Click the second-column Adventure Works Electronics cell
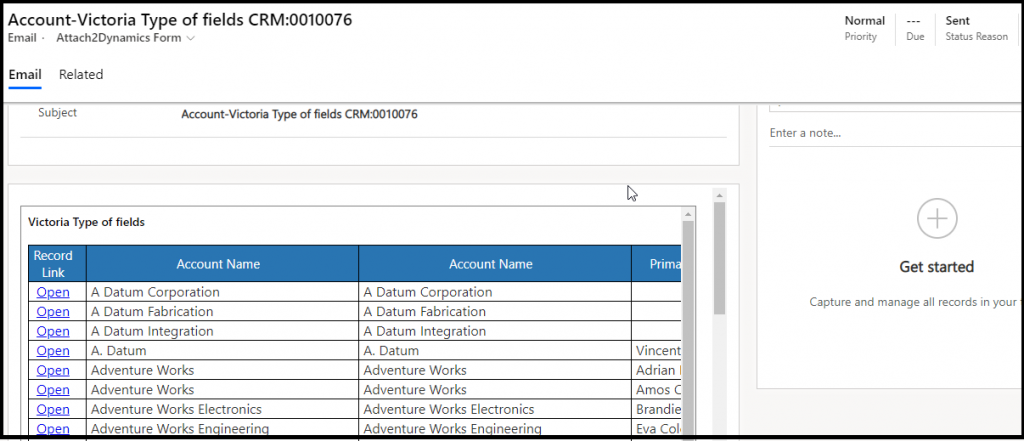Screen dimensions: 1024x441 (495, 410)
